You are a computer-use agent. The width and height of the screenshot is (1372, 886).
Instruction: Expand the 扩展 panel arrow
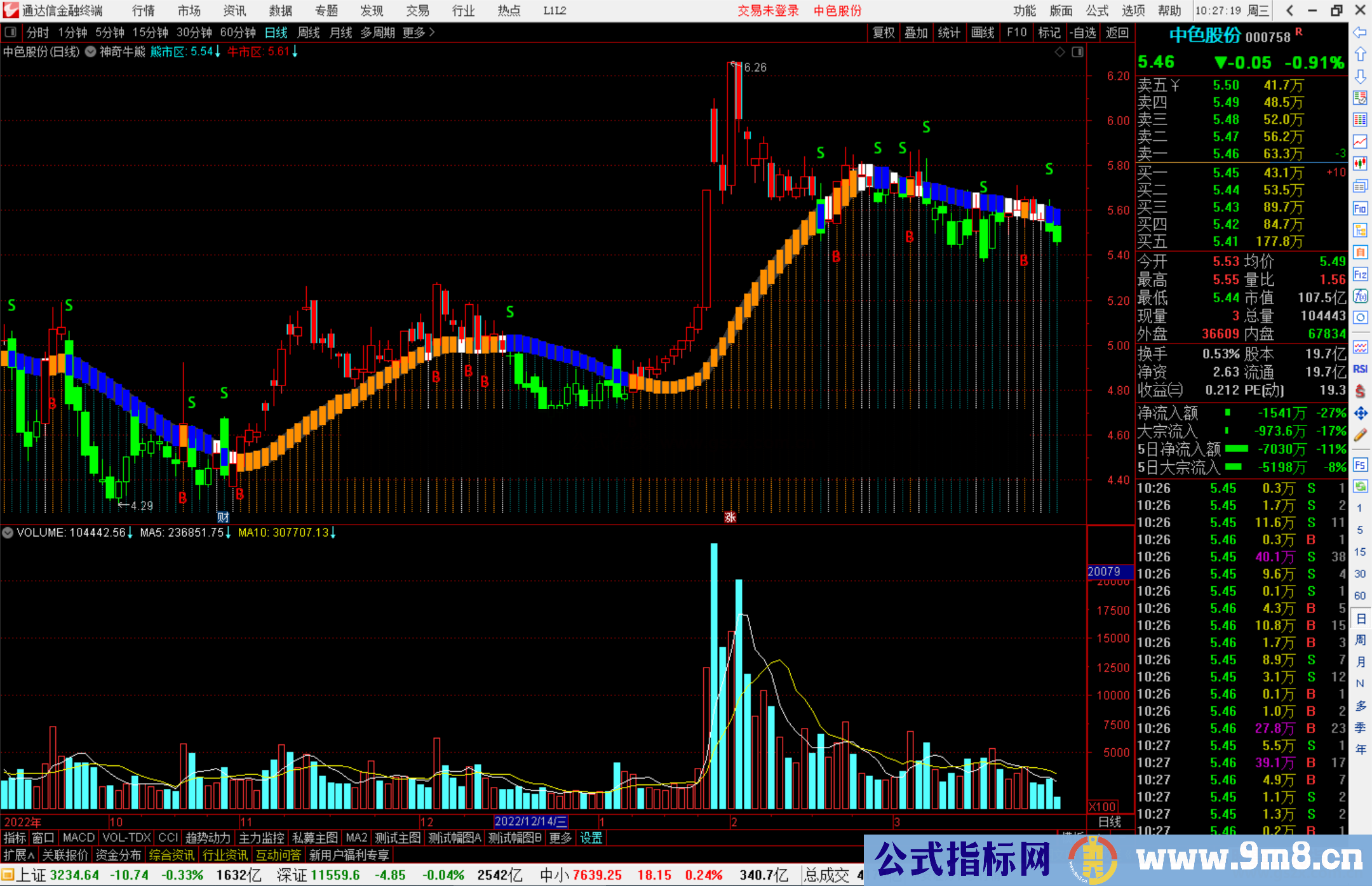pos(19,855)
